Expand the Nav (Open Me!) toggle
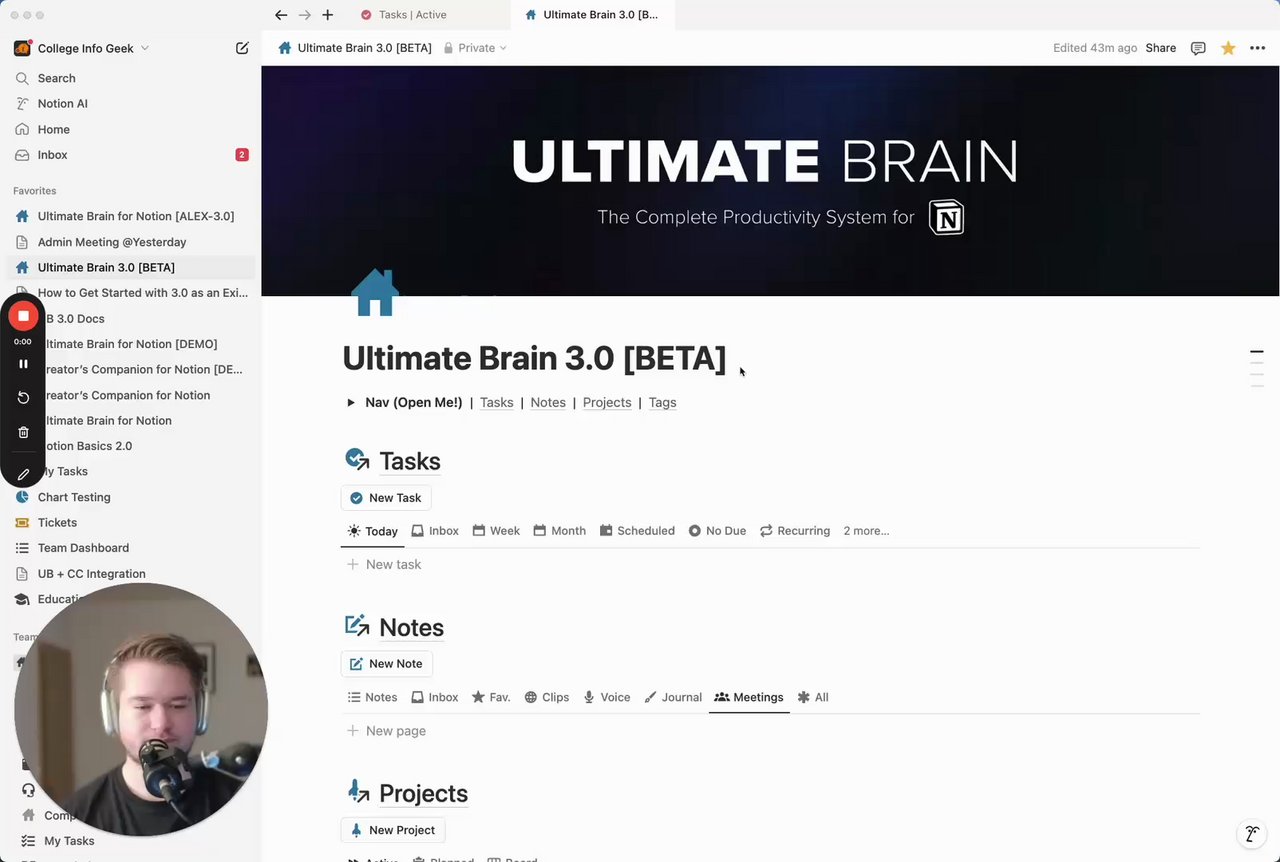 pyautogui.click(x=351, y=403)
